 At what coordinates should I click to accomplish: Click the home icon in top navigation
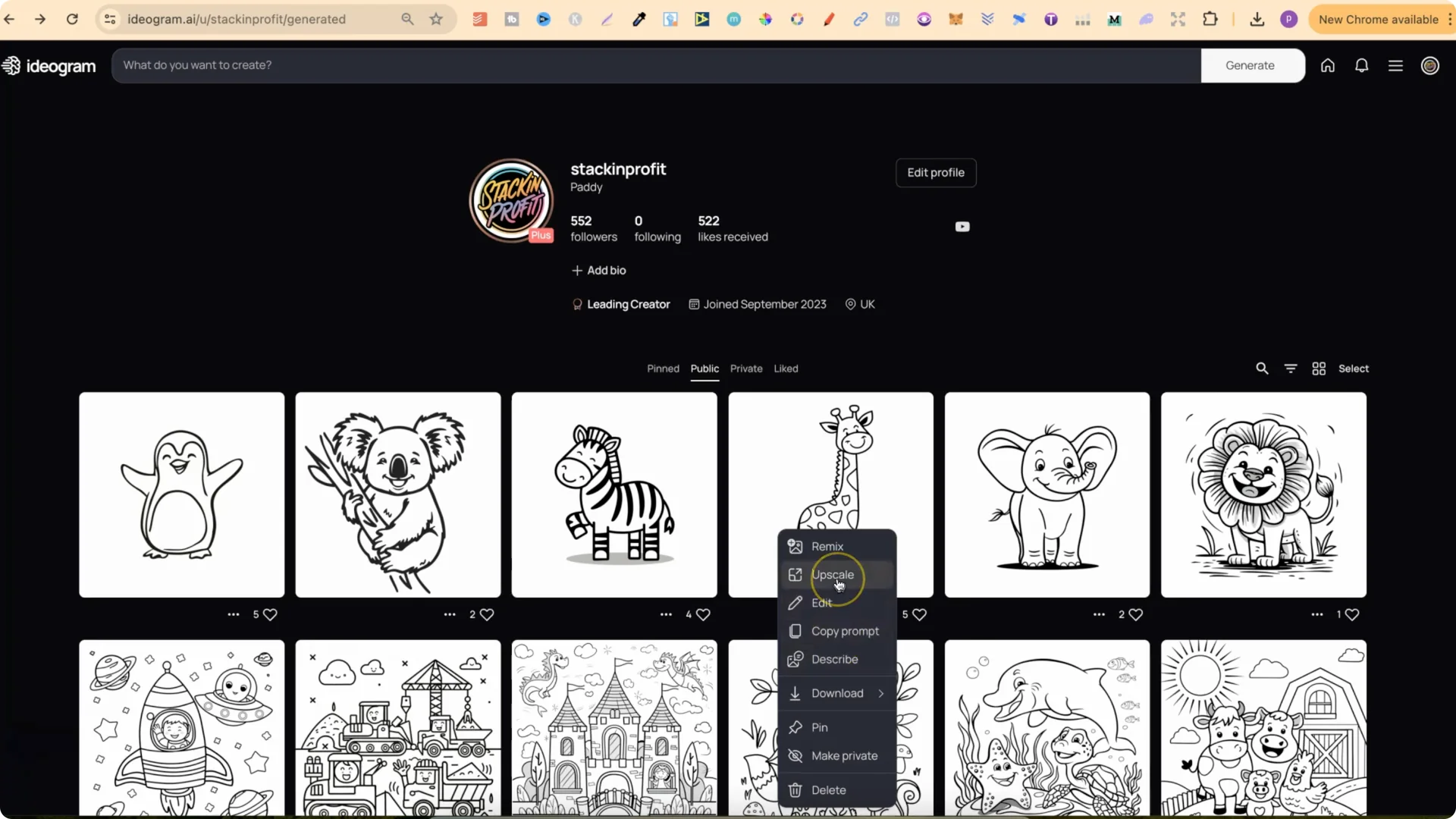click(x=1328, y=65)
